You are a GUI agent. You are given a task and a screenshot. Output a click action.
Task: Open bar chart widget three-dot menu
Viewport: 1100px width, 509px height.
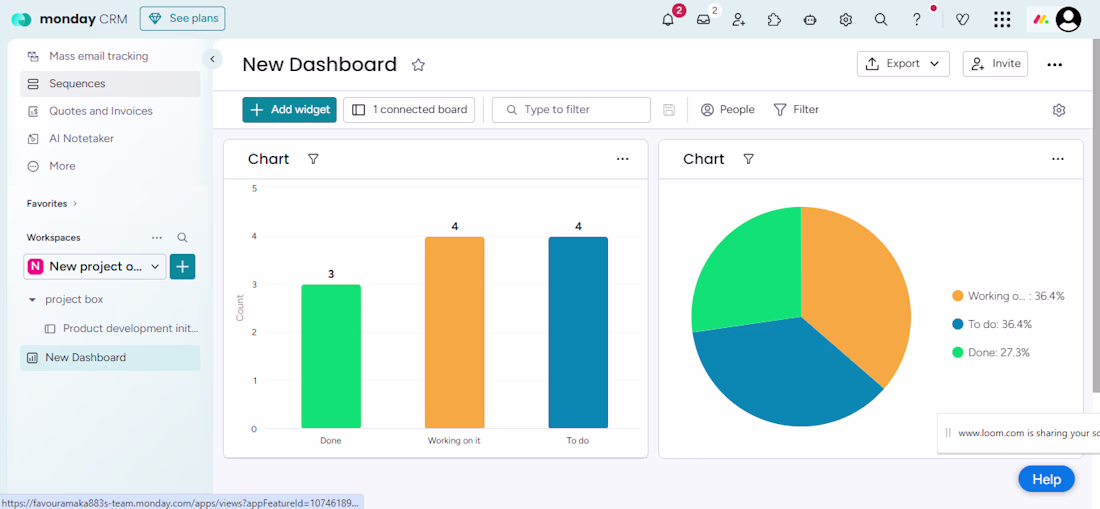622,159
